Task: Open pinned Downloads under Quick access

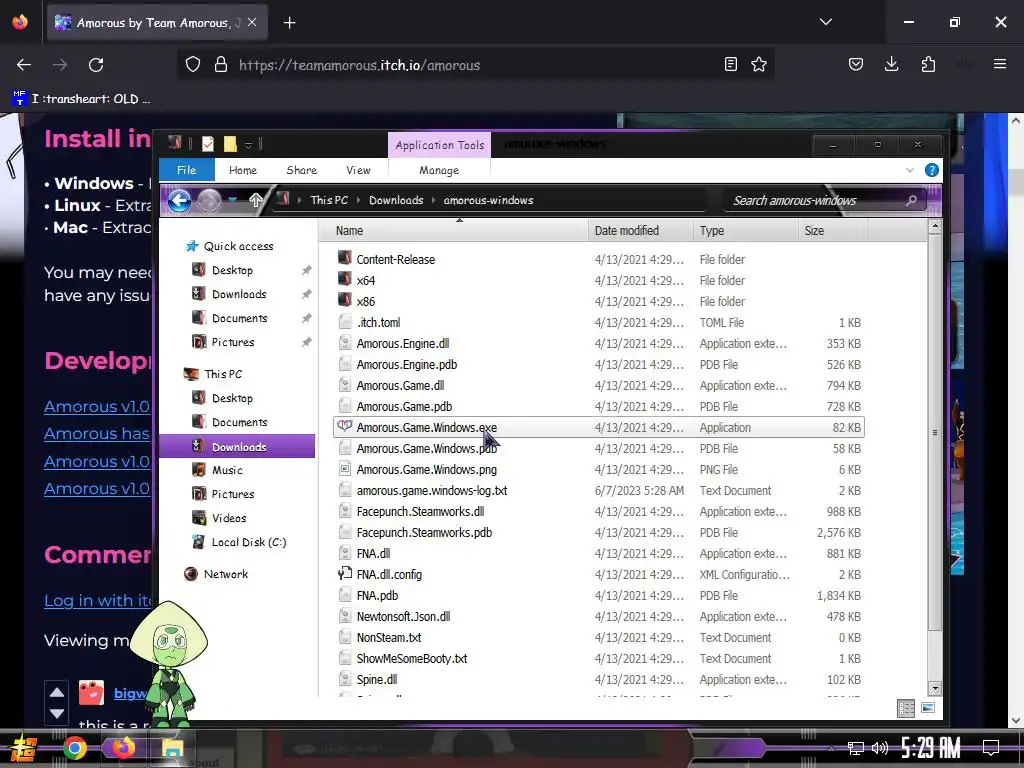Action: pyautogui.click(x=239, y=295)
